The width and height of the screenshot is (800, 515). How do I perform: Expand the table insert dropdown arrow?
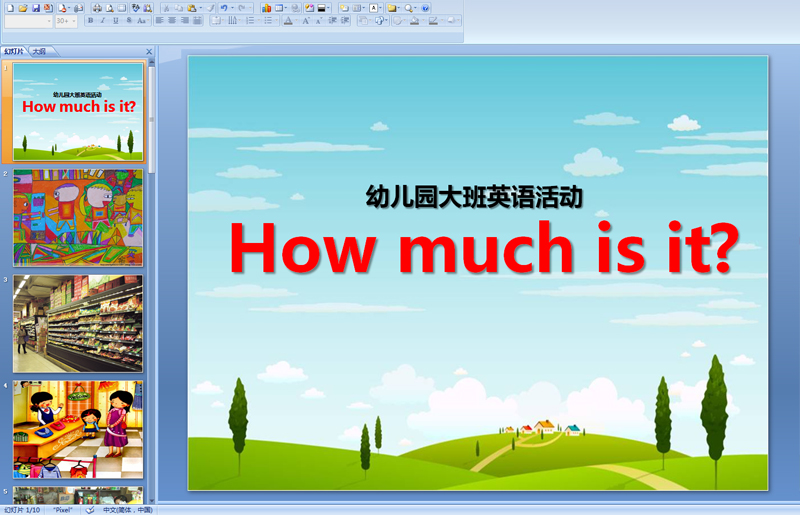(x=286, y=8)
